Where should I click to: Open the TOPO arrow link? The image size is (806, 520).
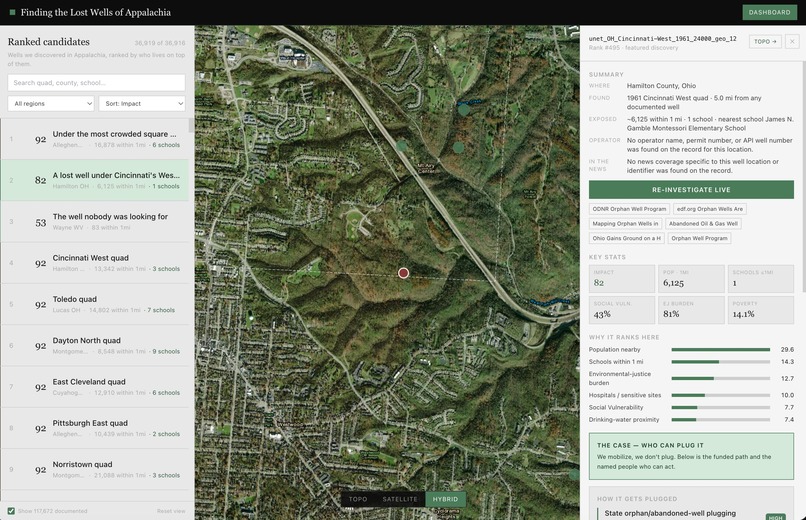coord(765,41)
